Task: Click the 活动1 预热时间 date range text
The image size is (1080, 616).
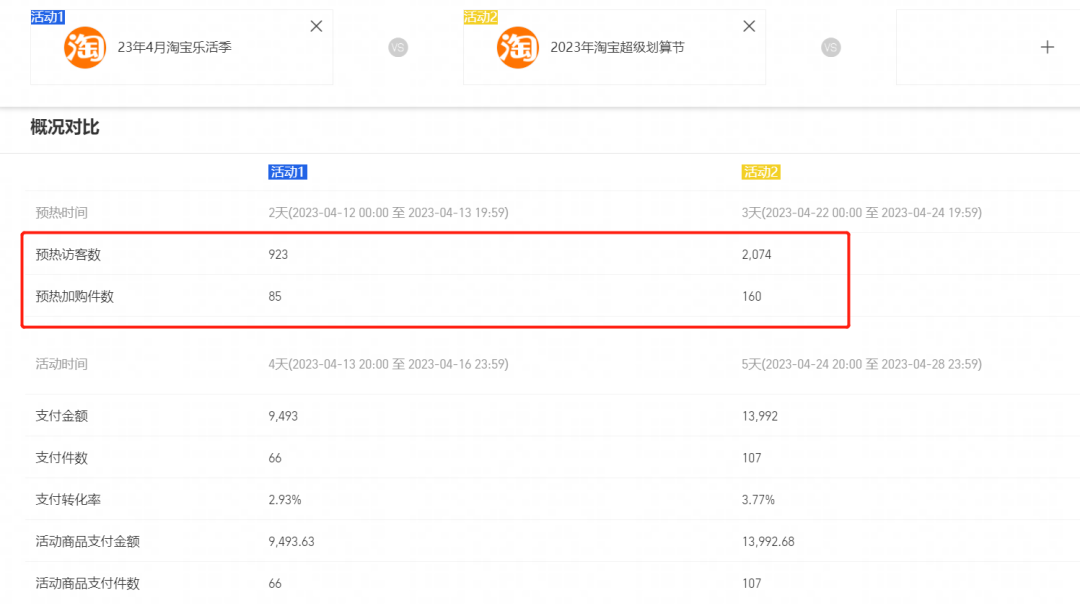Action: click(389, 213)
